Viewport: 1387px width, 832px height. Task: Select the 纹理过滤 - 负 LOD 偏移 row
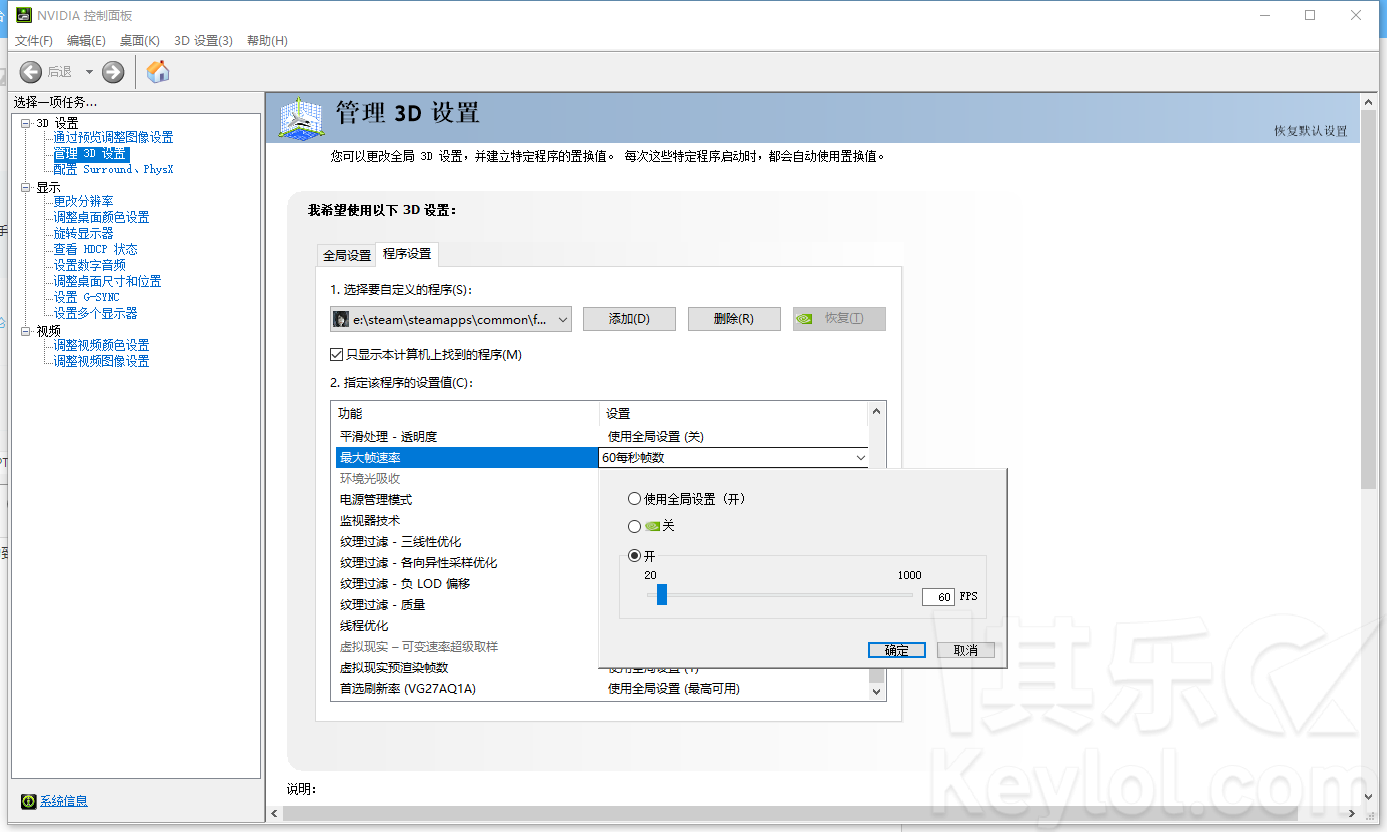465,583
